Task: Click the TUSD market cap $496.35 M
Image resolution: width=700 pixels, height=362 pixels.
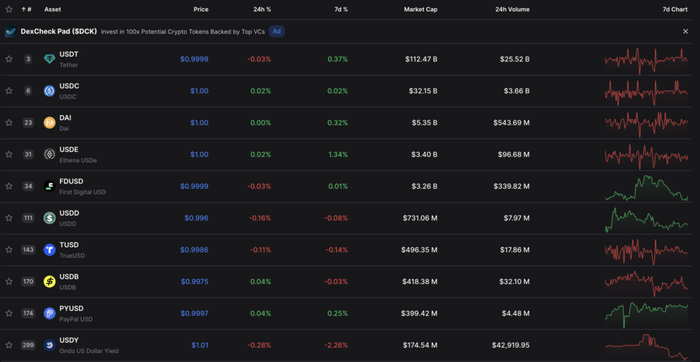Action: pyautogui.click(x=419, y=250)
